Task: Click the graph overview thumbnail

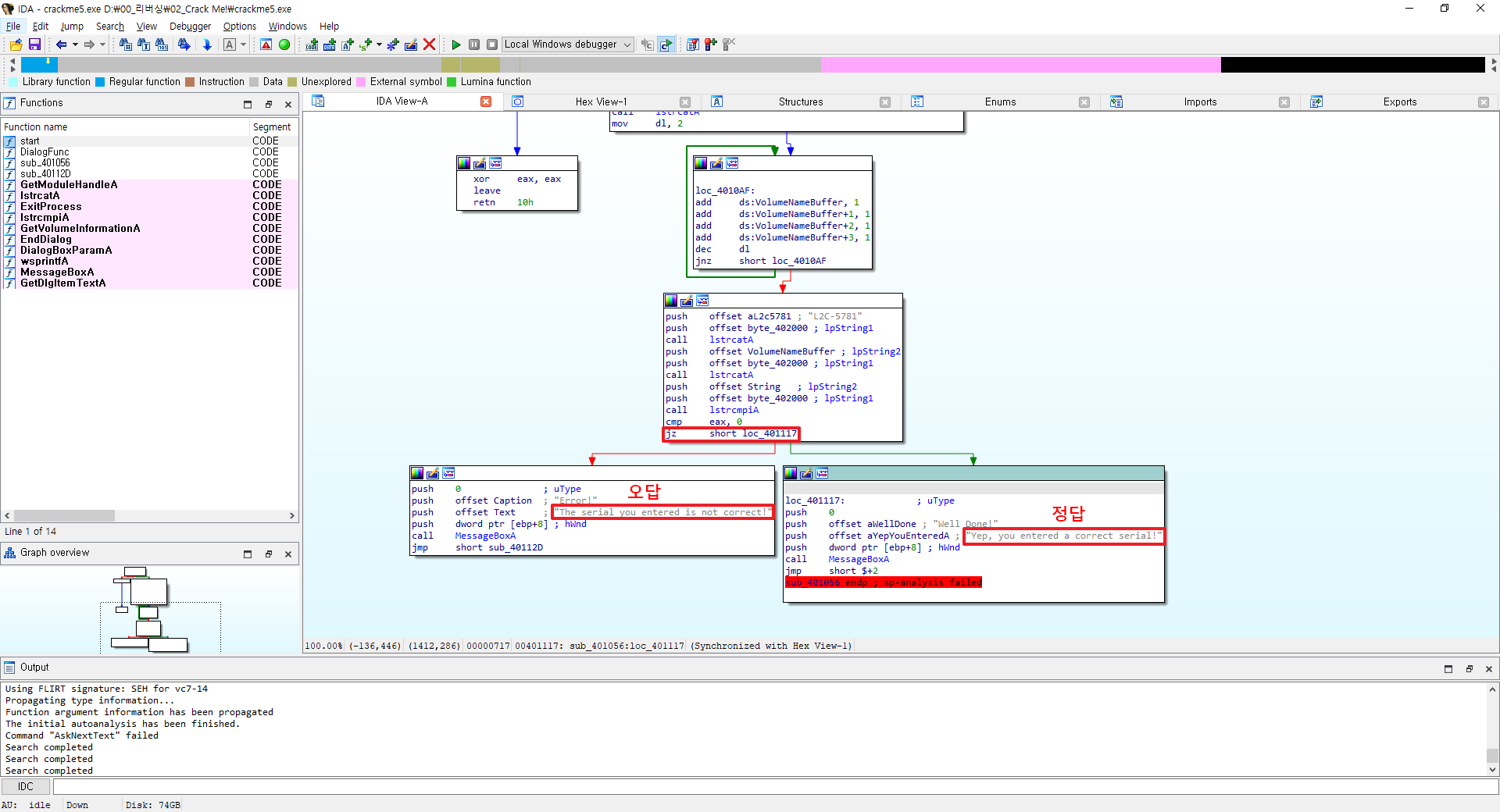Action: coord(151,610)
